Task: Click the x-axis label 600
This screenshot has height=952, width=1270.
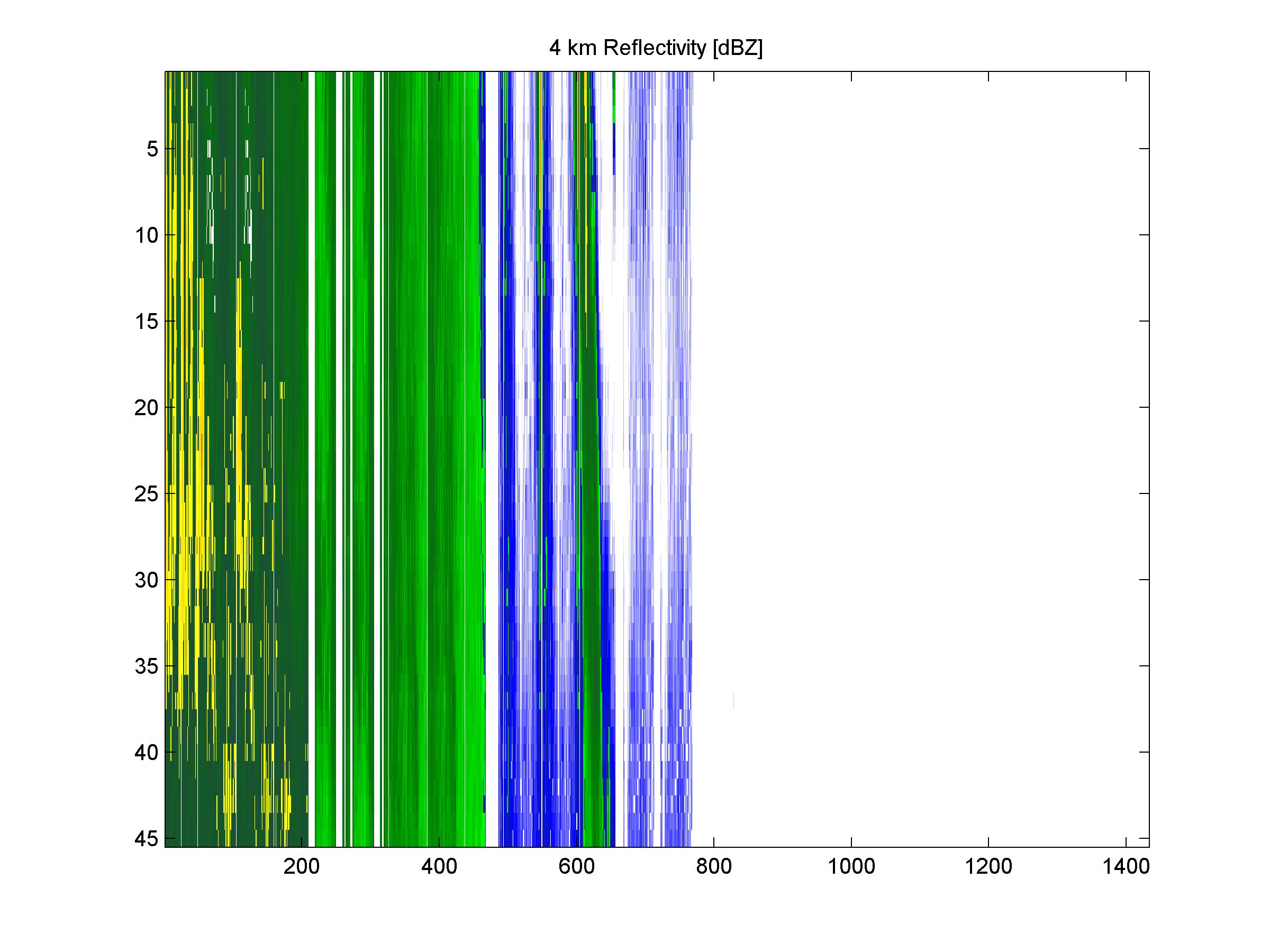Action: coord(576,866)
